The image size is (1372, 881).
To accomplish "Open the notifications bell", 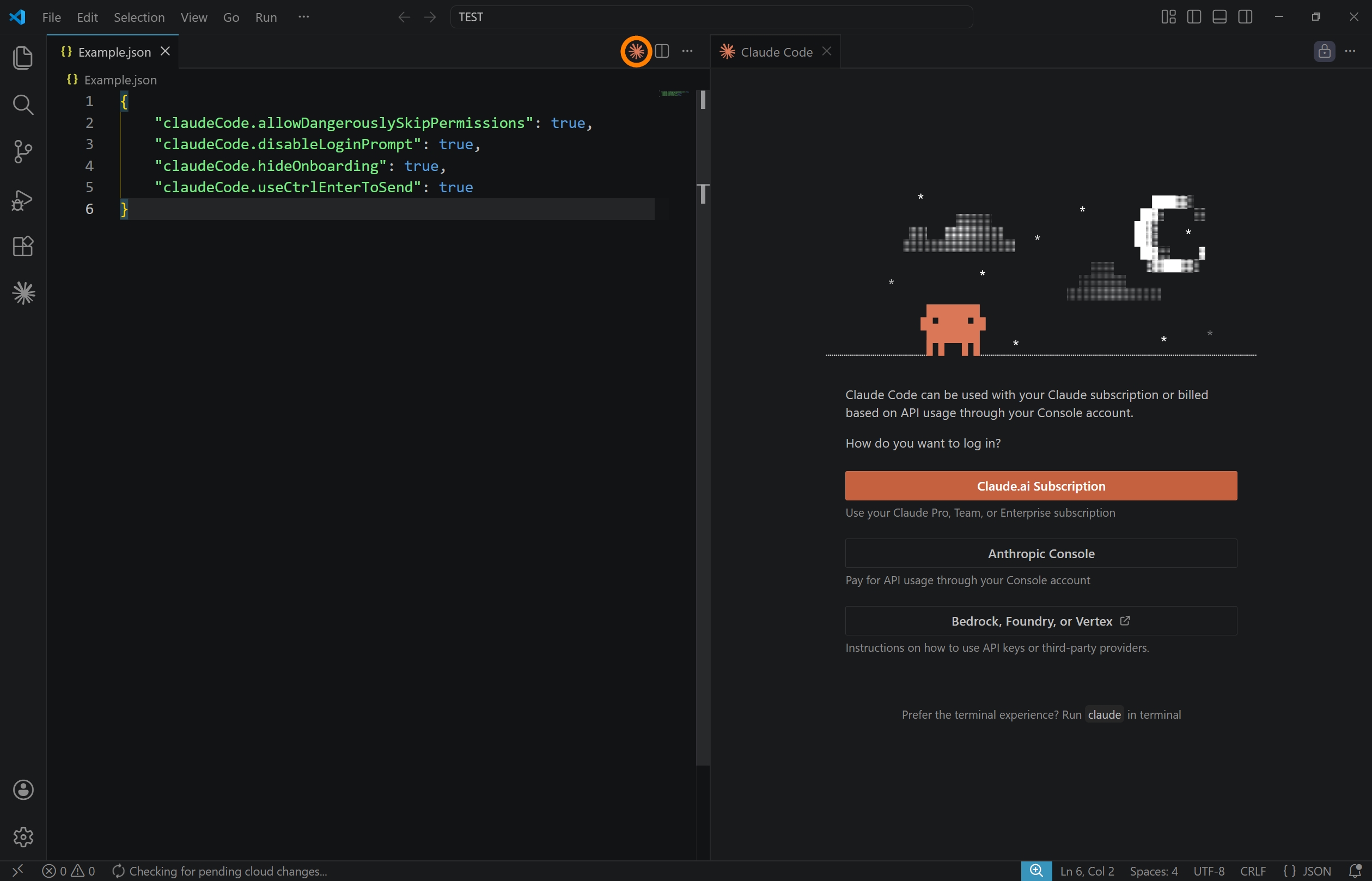I will 1355,871.
